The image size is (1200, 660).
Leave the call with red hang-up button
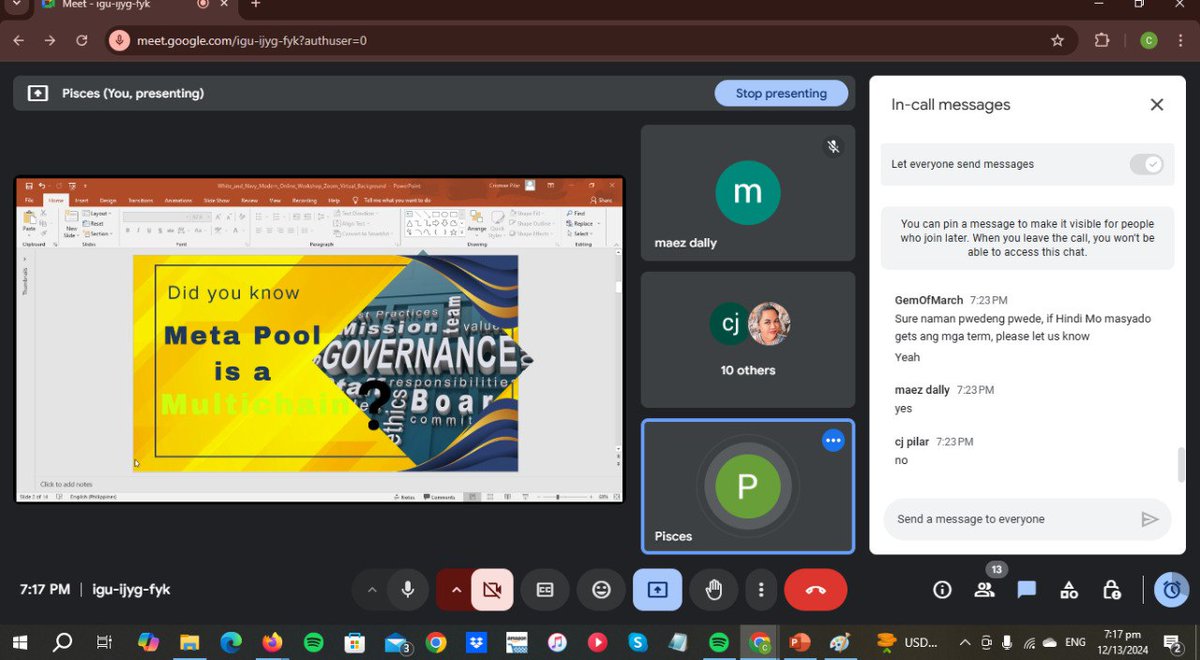point(815,590)
